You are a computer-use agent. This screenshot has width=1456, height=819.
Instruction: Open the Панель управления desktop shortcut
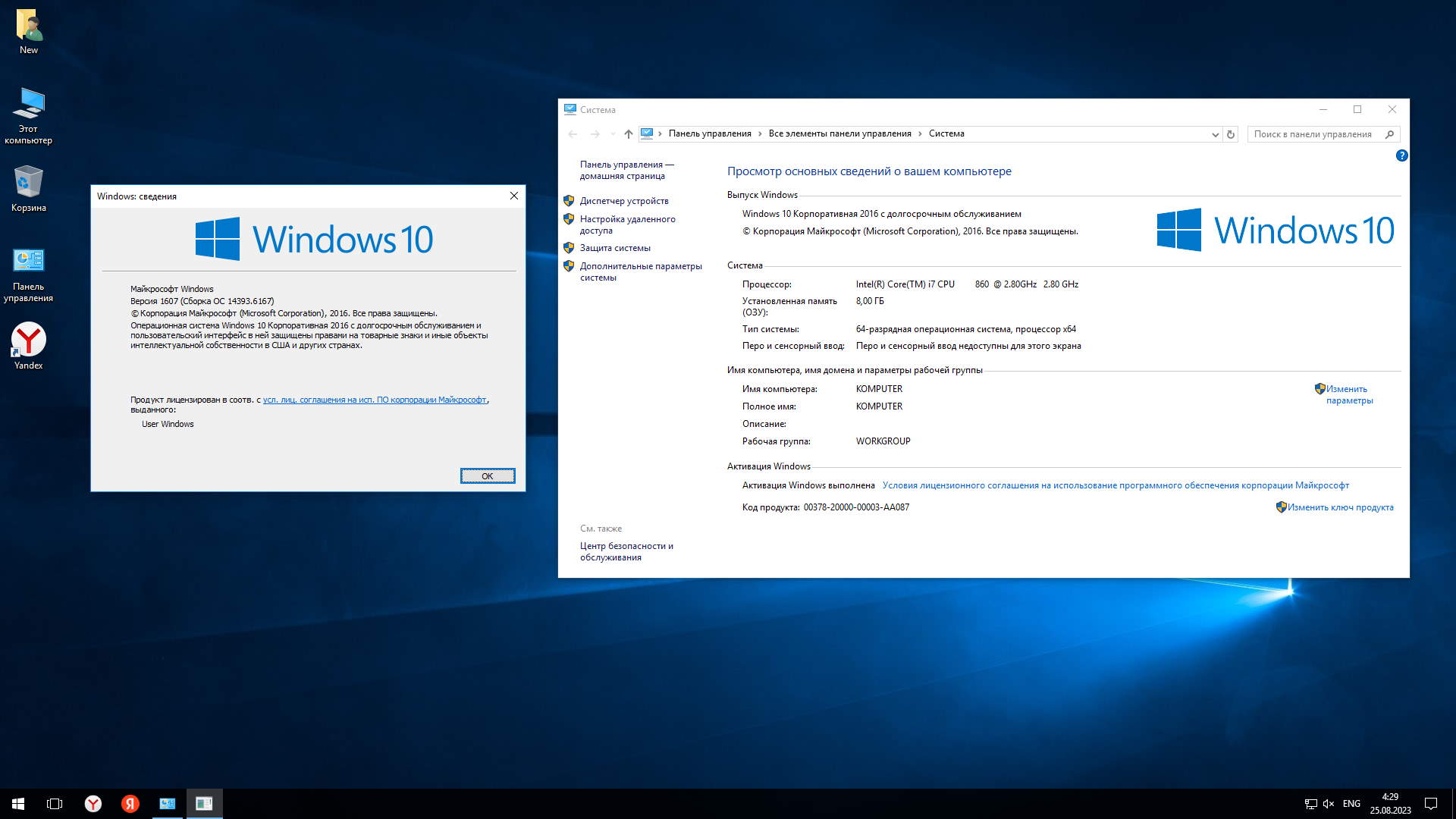click(x=28, y=262)
